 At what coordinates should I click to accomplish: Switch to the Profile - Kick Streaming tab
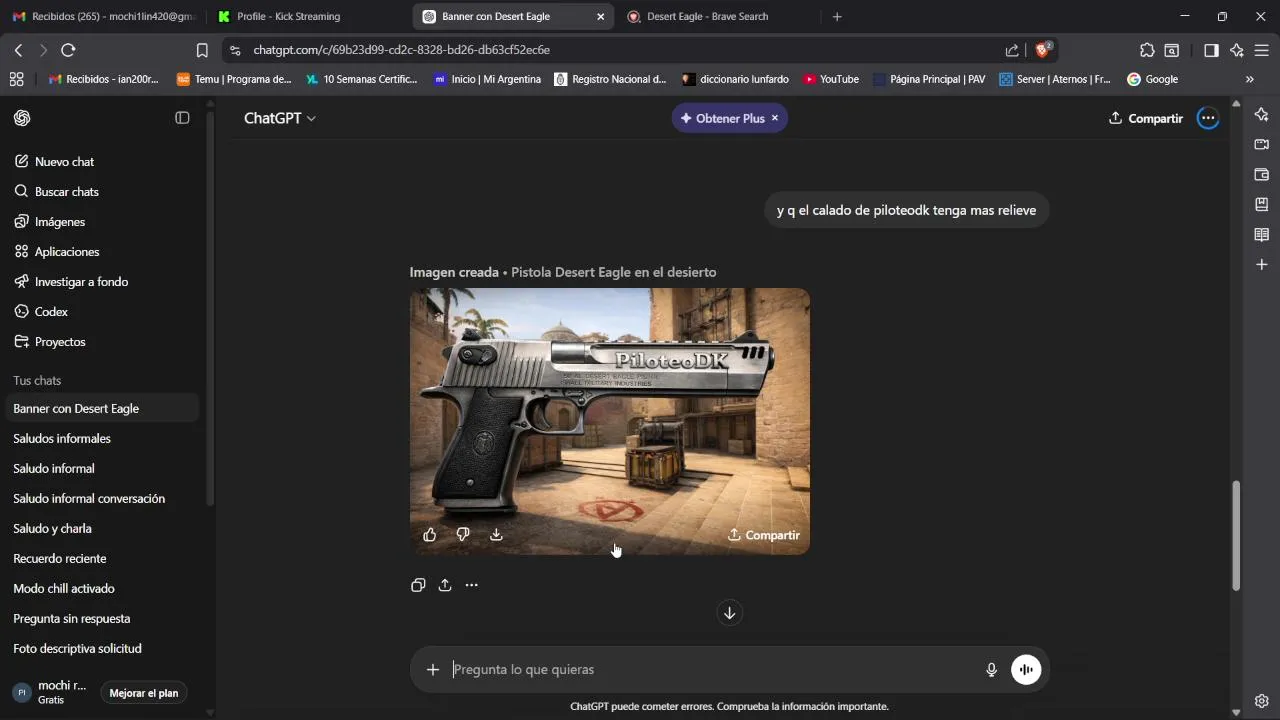[x=308, y=16]
